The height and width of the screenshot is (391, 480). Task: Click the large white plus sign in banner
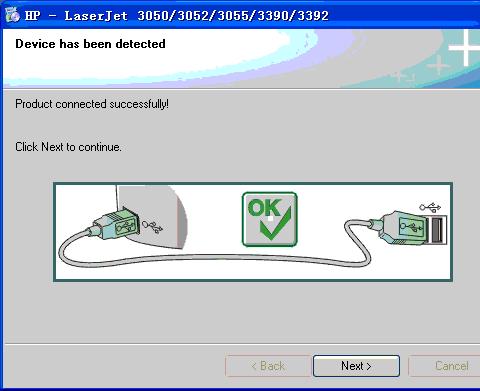tap(465, 48)
